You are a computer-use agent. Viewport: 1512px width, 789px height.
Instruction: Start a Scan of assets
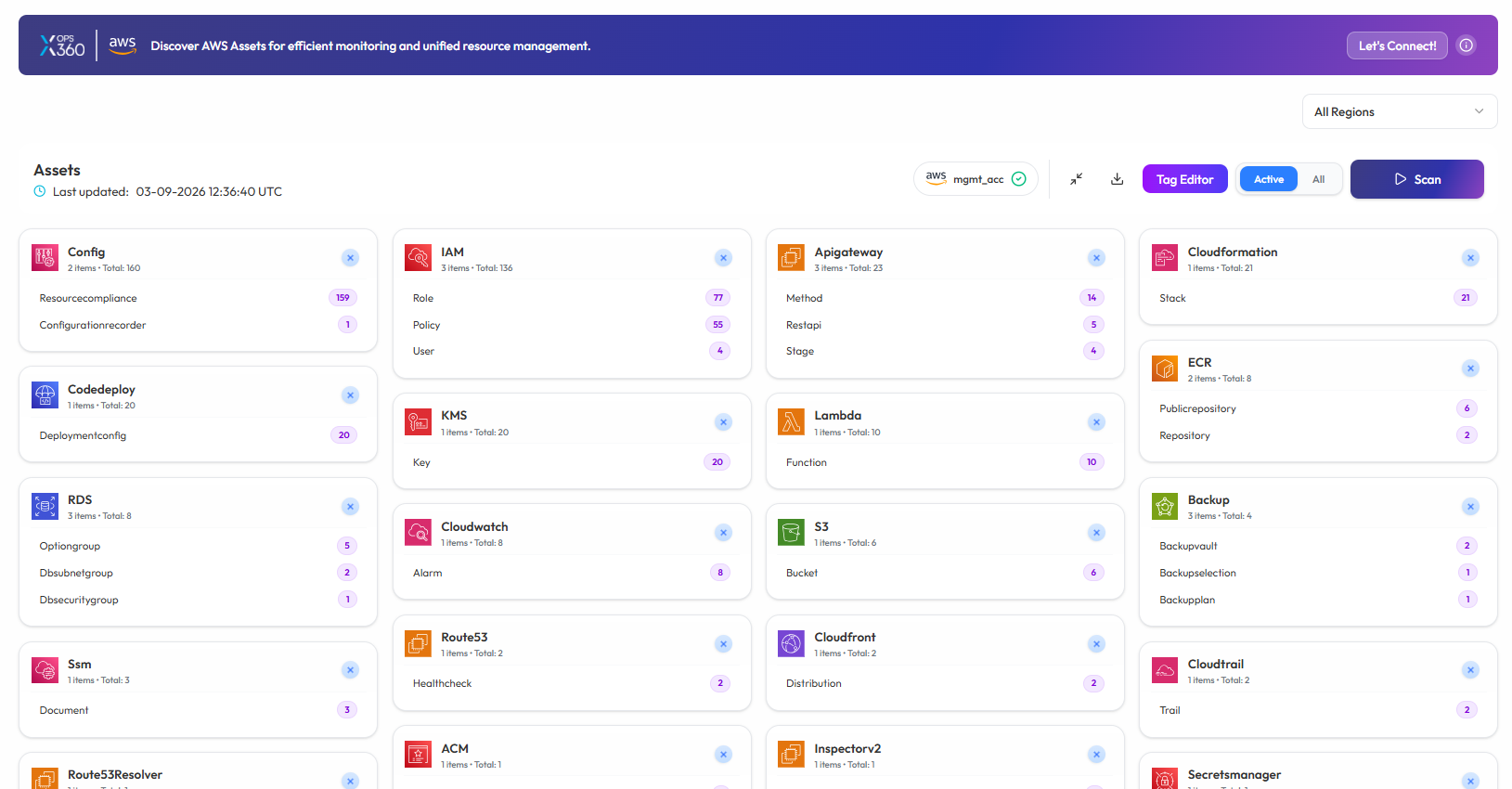(1416, 179)
